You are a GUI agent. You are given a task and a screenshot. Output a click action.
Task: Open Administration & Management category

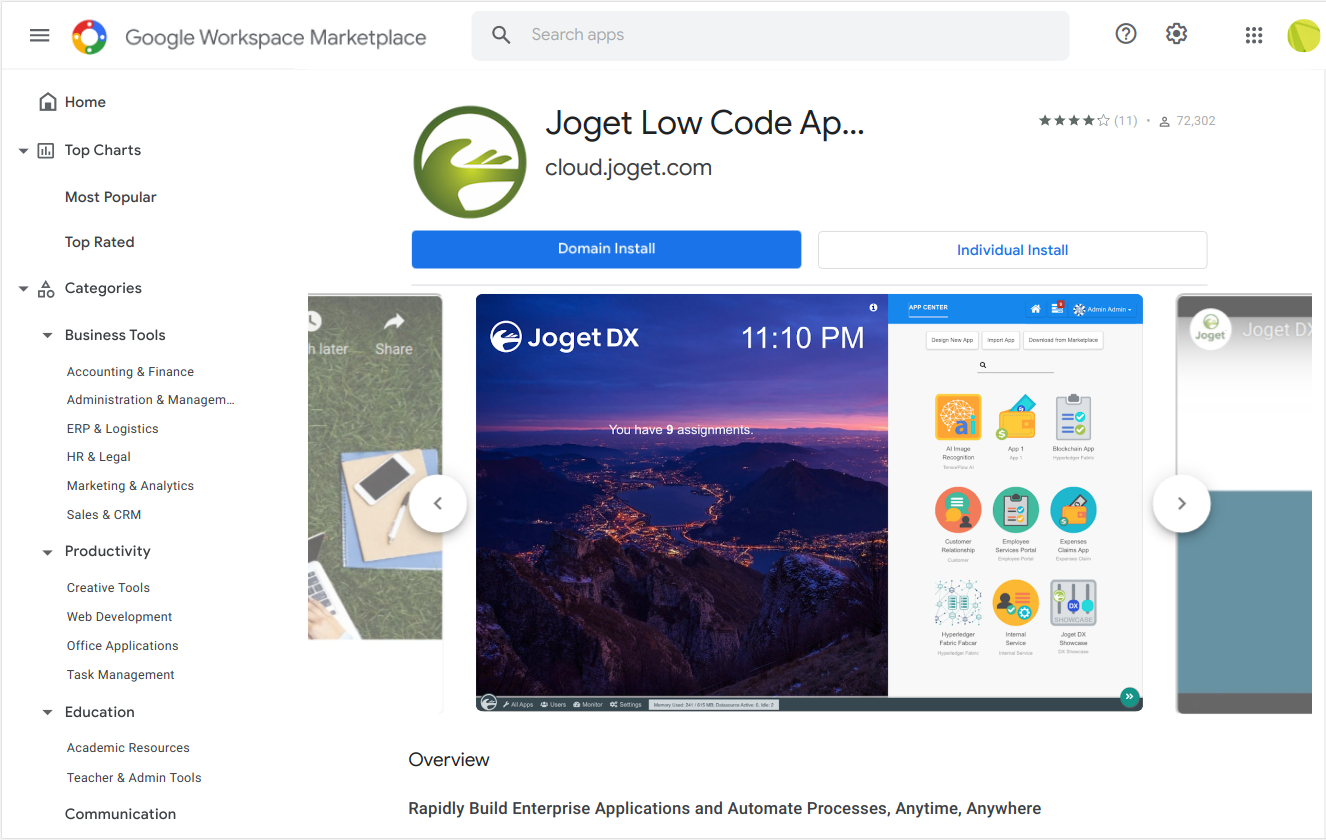pos(151,400)
